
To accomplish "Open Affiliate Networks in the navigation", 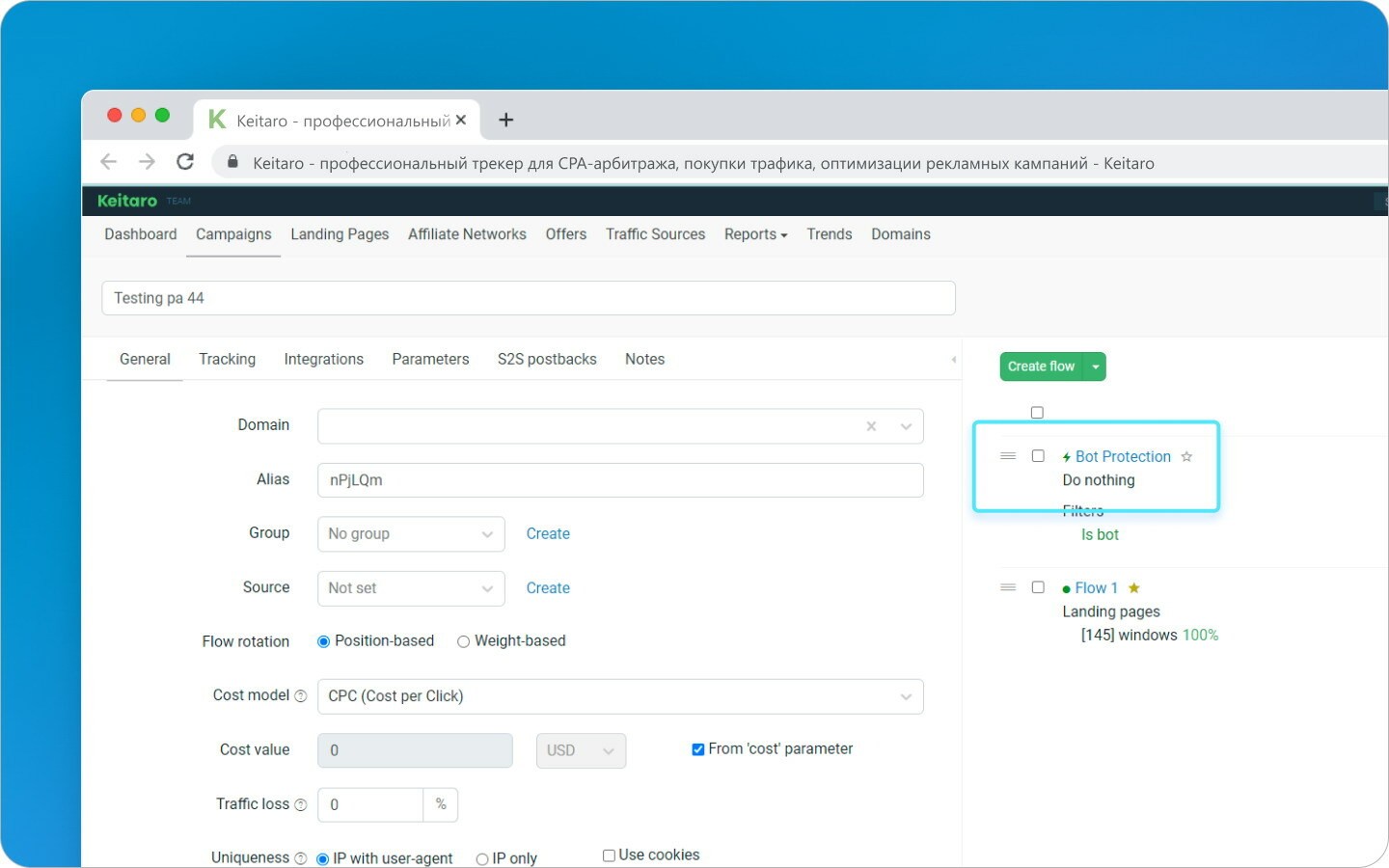I will point(467,234).
